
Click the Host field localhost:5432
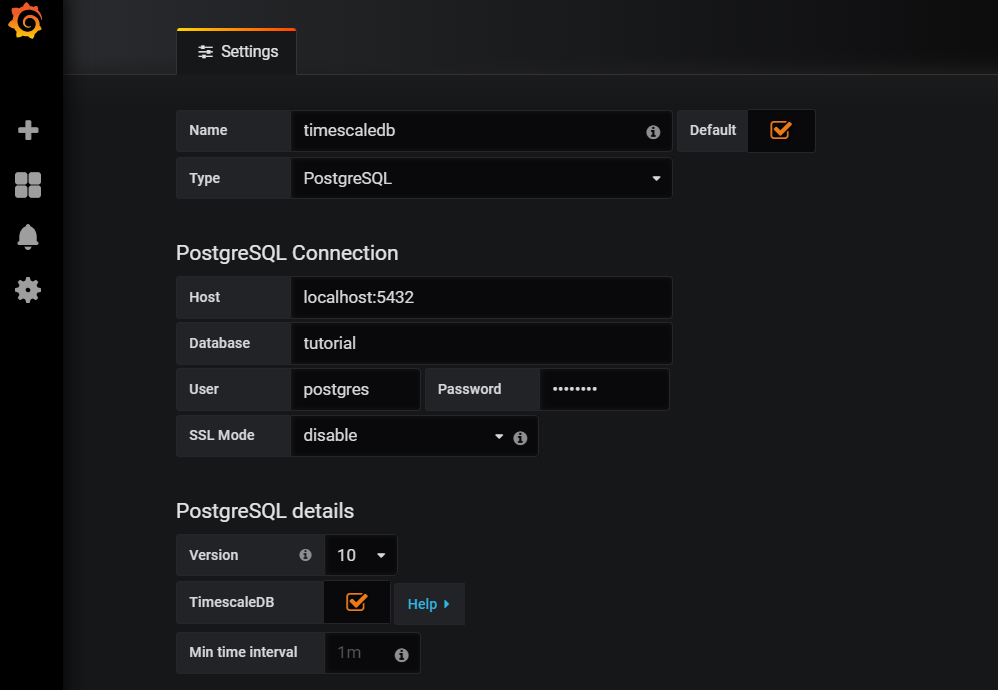(481, 297)
